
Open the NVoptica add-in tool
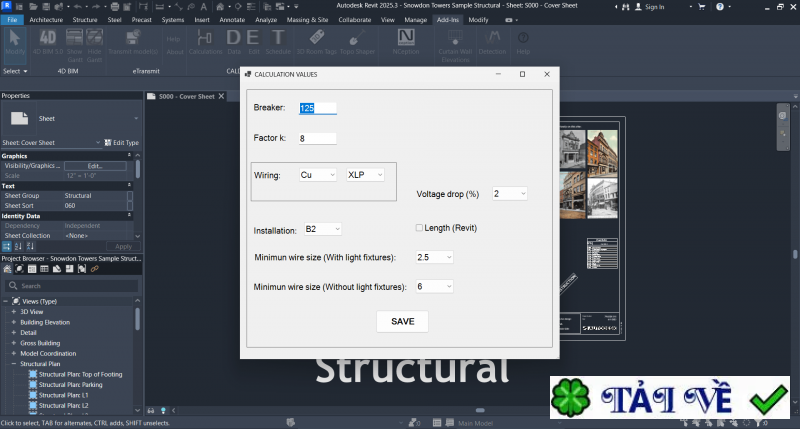407,42
